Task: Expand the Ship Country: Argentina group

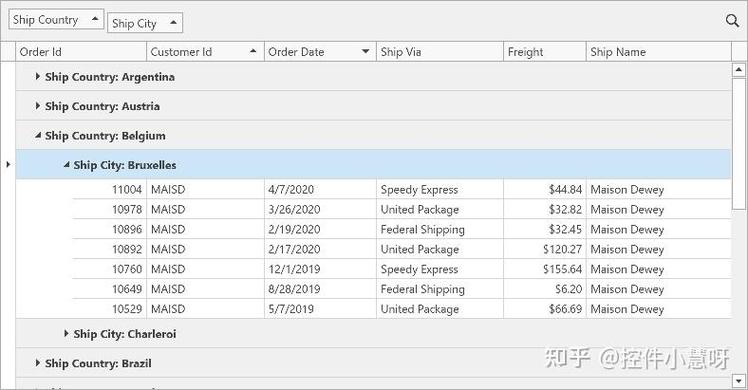Action: click(38, 76)
